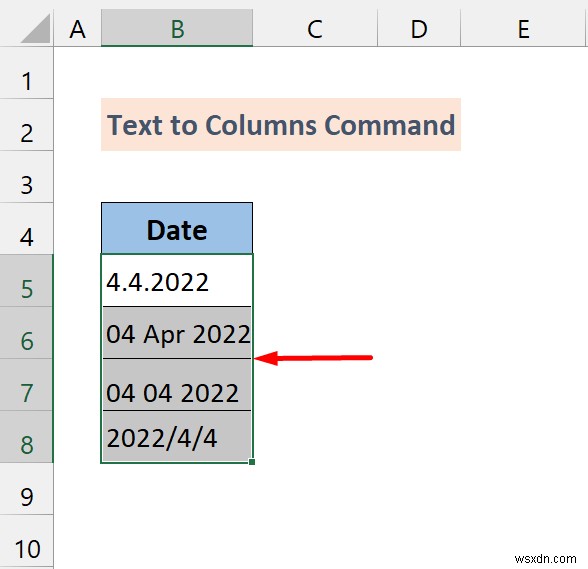Select row 10 header
588x569 pixels.
(x=26, y=541)
